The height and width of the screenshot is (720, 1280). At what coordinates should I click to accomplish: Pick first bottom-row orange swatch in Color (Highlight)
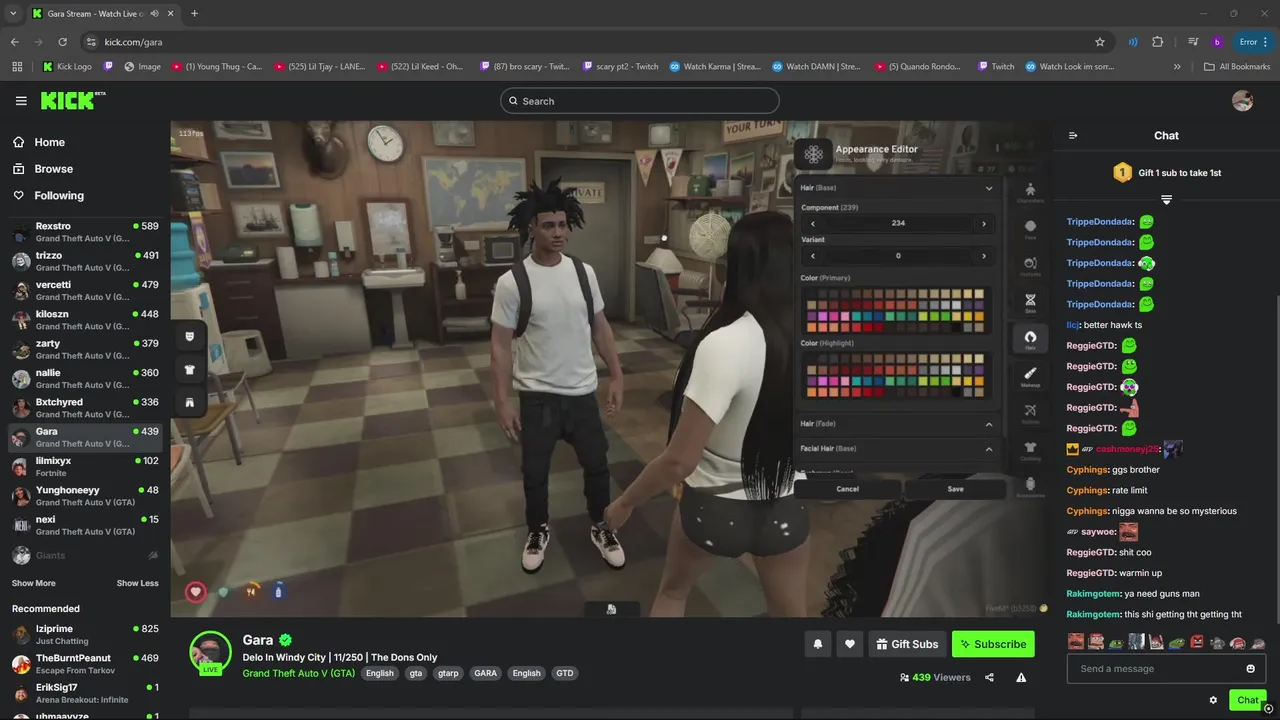coord(812,391)
